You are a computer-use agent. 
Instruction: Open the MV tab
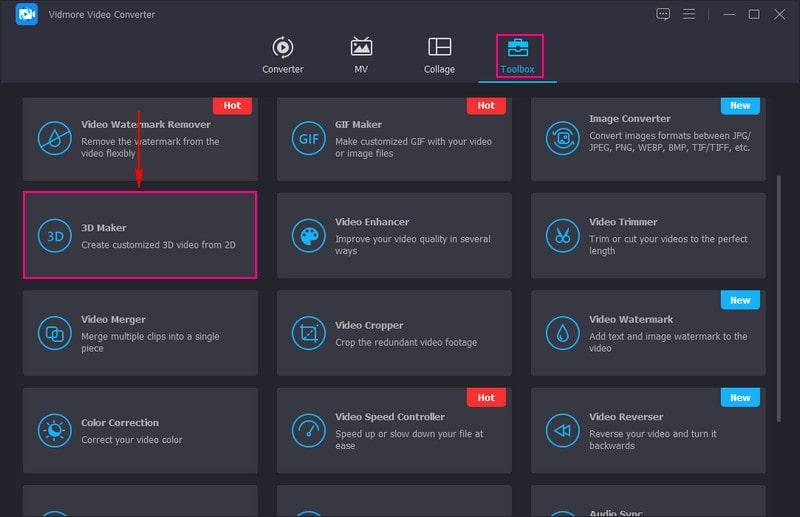pos(361,56)
